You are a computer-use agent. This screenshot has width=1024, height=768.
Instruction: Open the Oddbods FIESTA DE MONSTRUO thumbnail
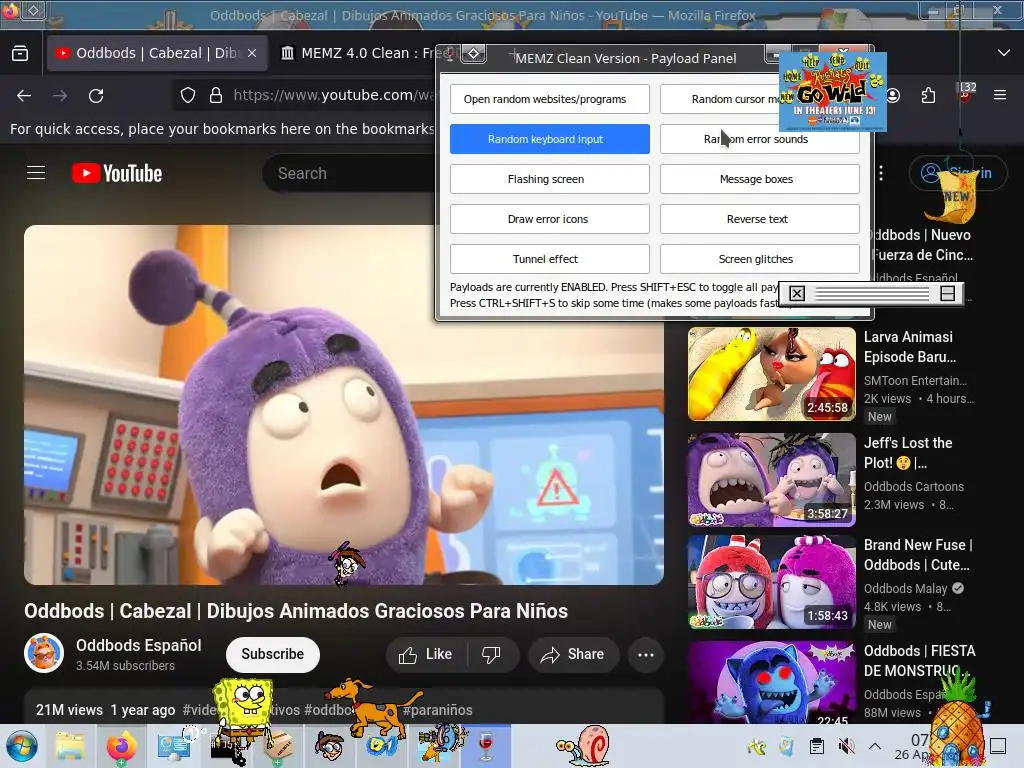point(771,682)
